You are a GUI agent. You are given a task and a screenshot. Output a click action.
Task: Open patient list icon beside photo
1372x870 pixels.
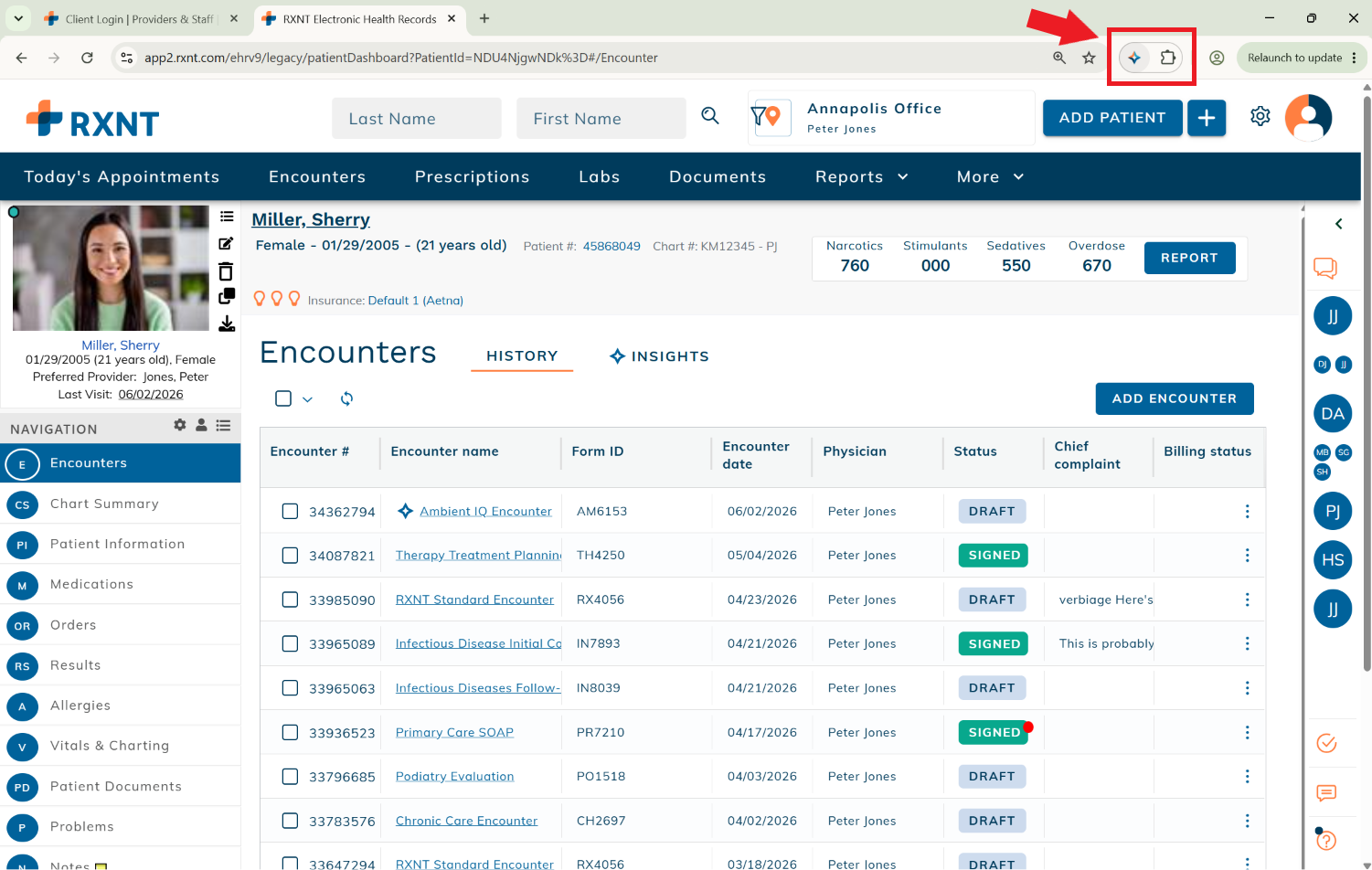227,217
